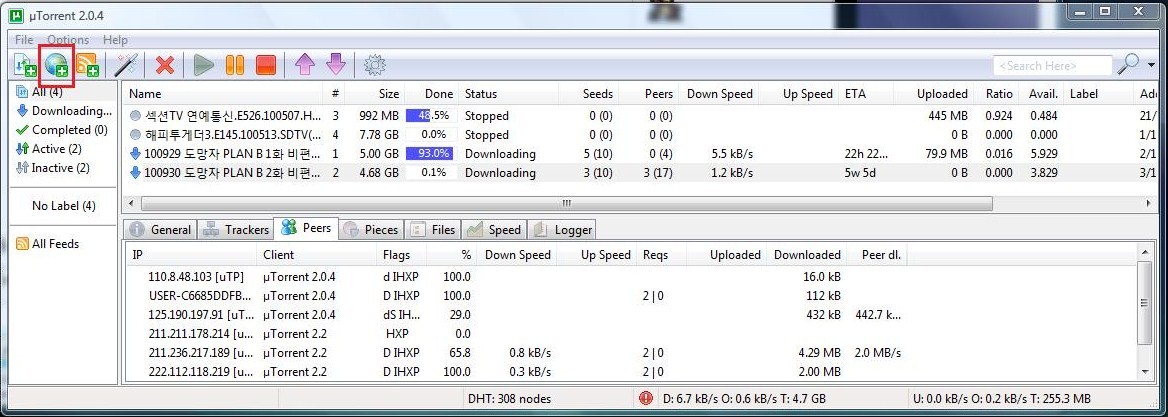Click the orange Pause torrent icon

point(235,66)
